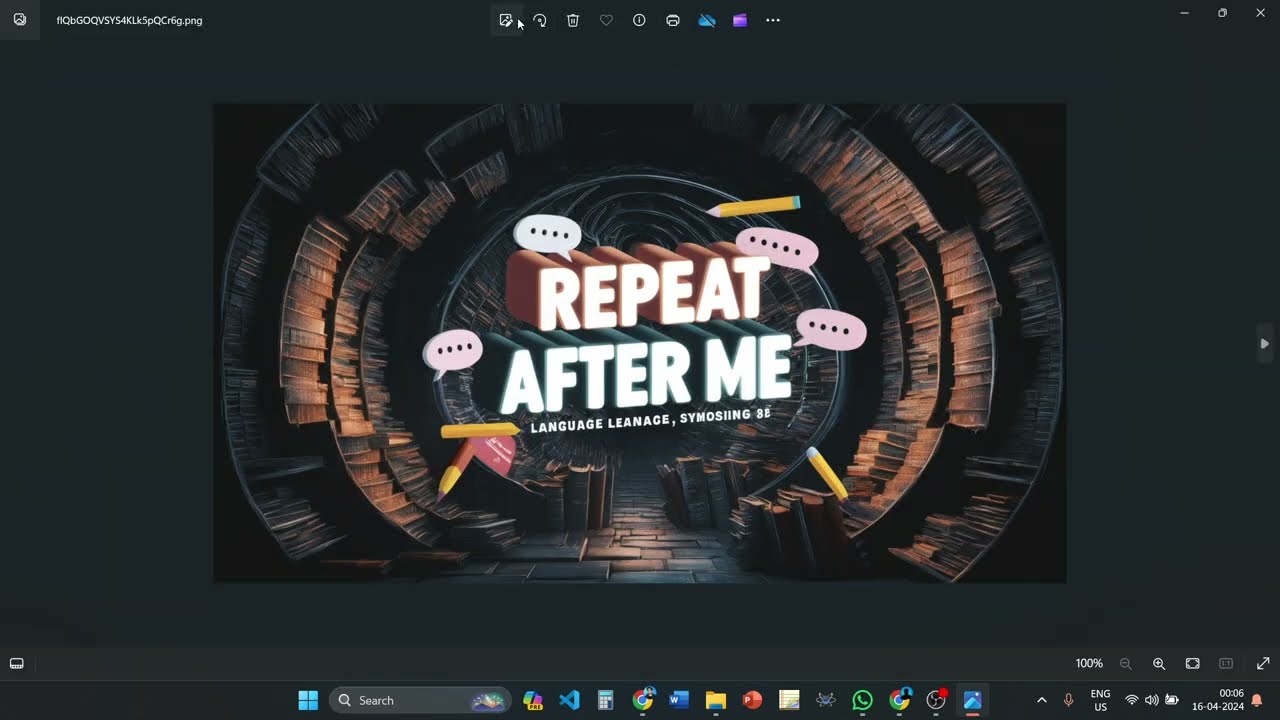Open File Explorer from the taskbar
The image size is (1280, 720).
(716, 700)
